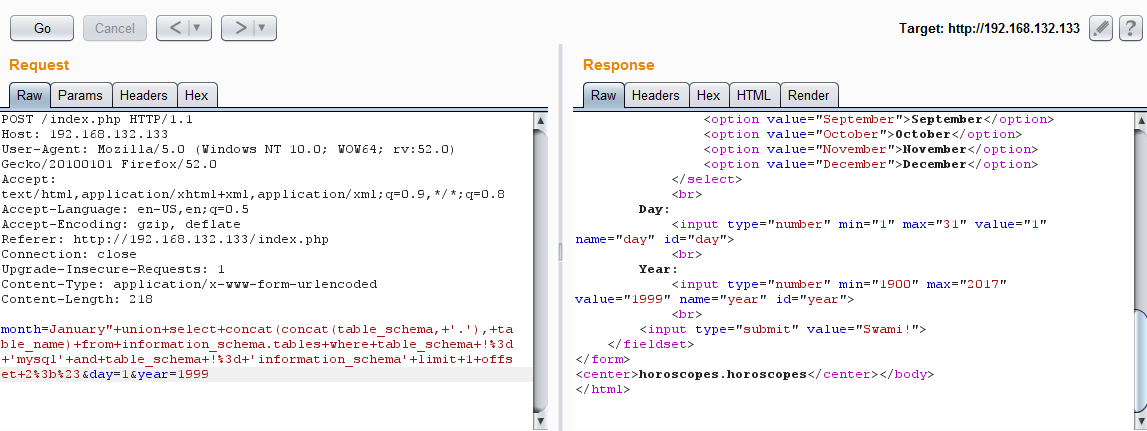Click the 'Upgrade-Insecure-Requests: 1' line
The image size is (1147, 431).
tap(113, 269)
